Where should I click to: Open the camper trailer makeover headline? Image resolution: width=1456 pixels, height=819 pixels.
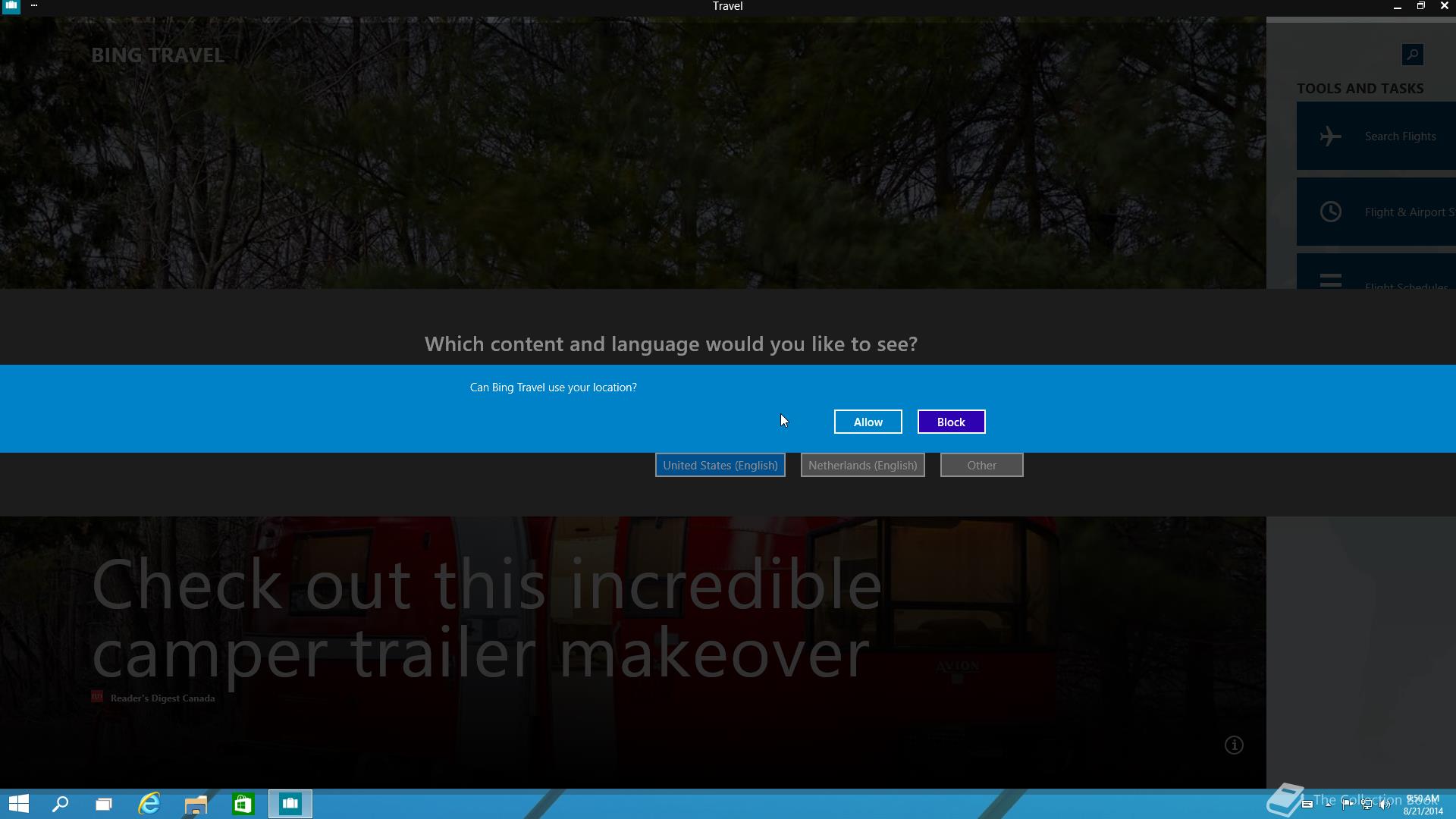[487, 618]
